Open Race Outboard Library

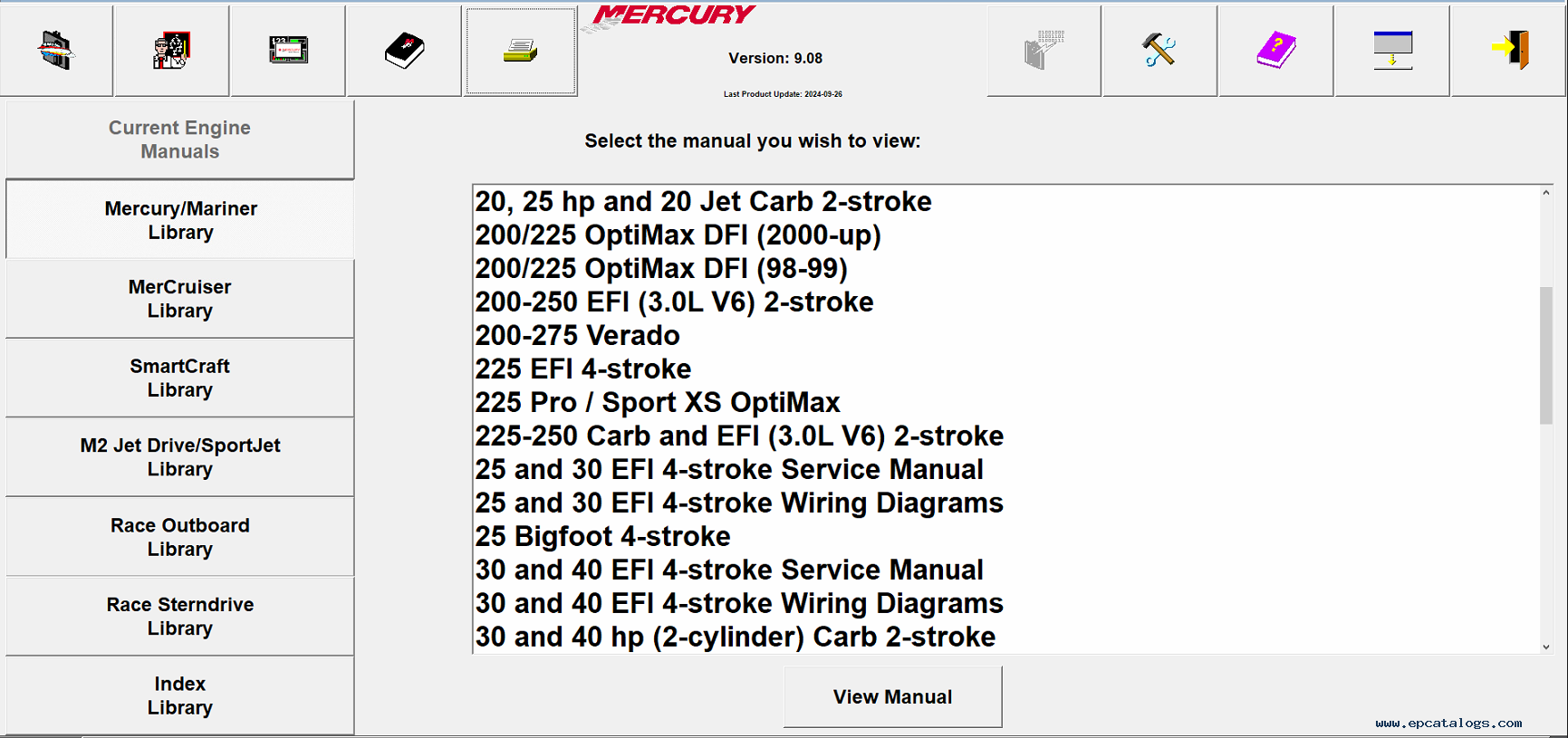(179, 537)
